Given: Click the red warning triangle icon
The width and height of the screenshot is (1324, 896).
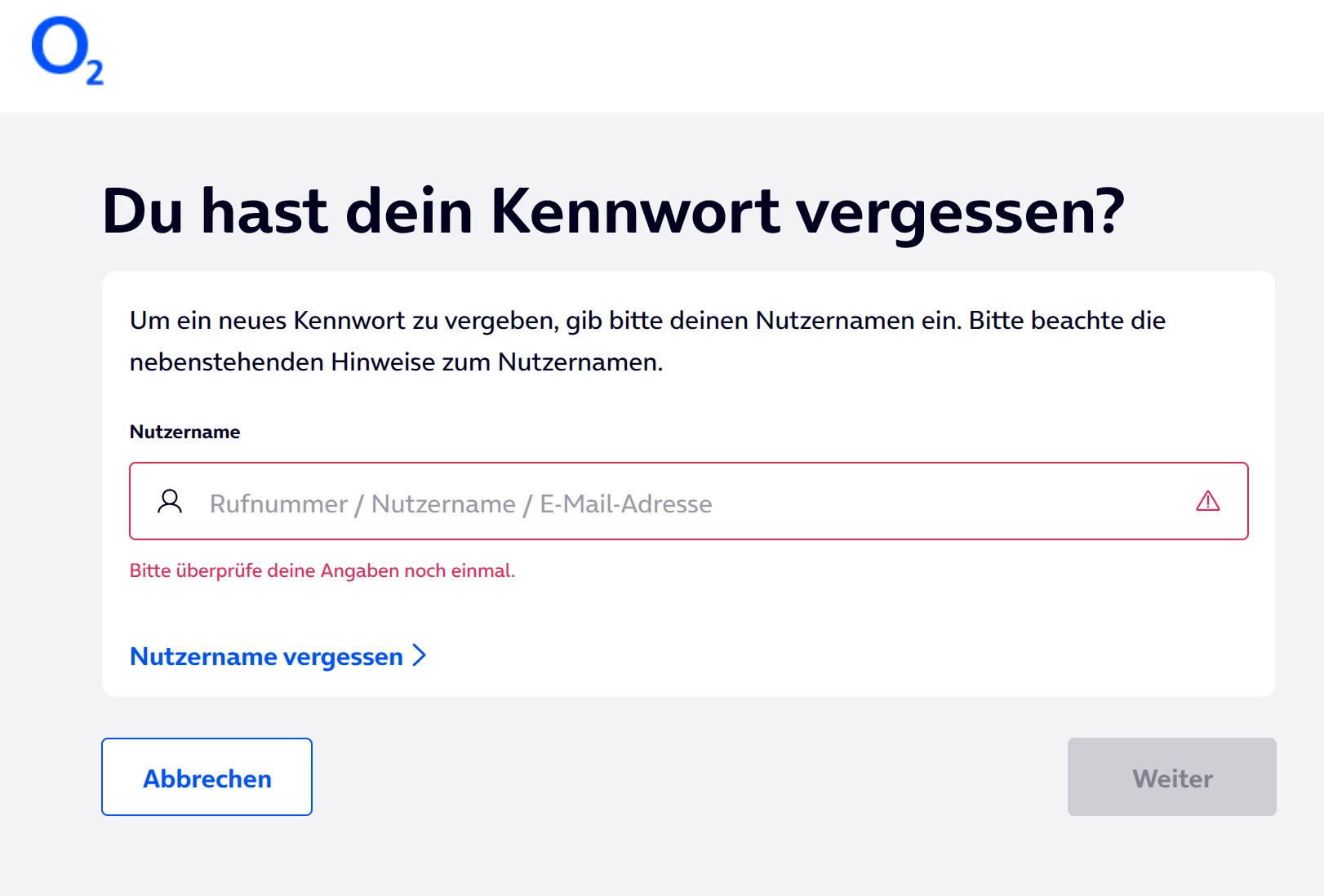Looking at the screenshot, I should (1207, 501).
